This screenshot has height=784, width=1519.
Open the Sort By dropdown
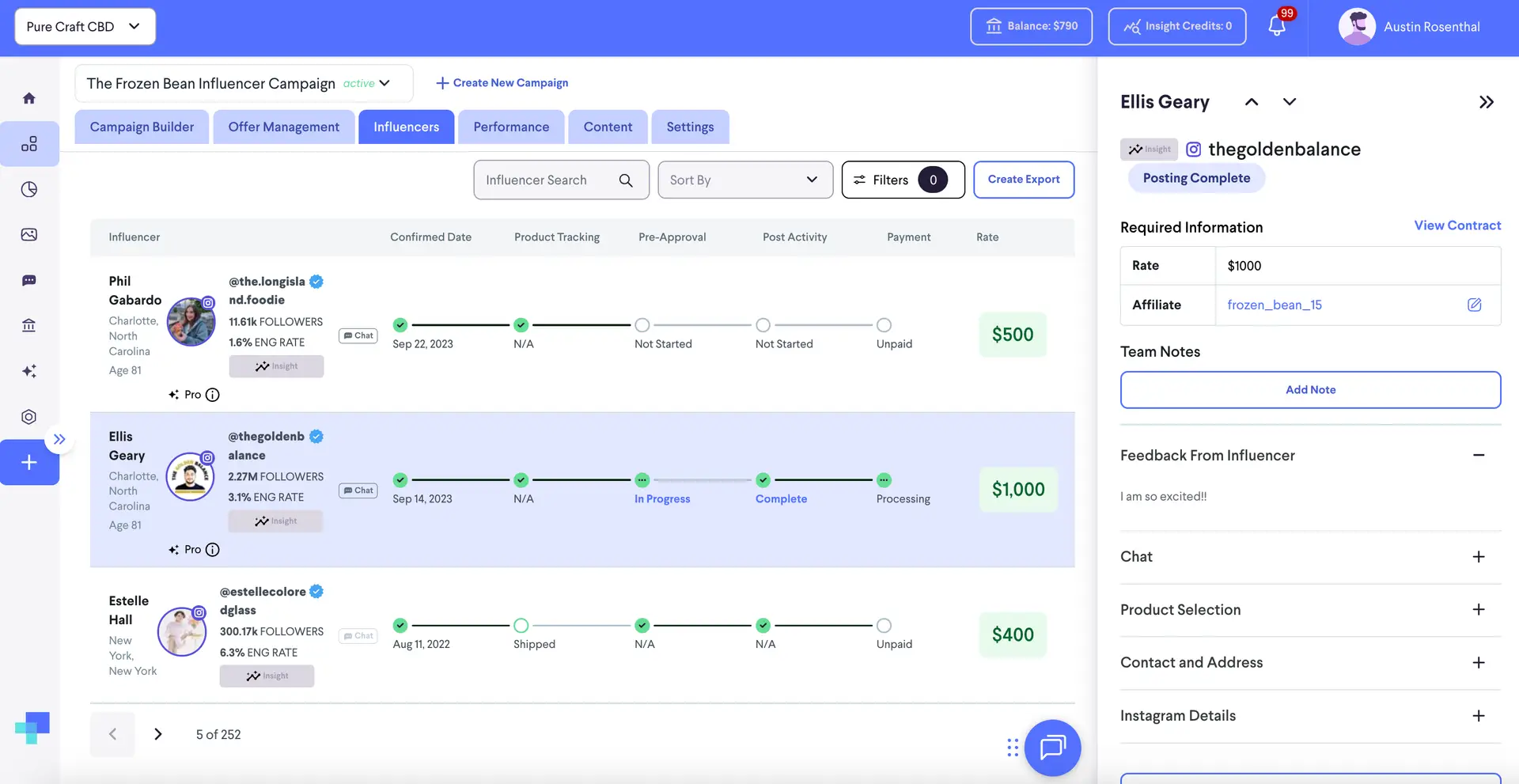tap(744, 180)
